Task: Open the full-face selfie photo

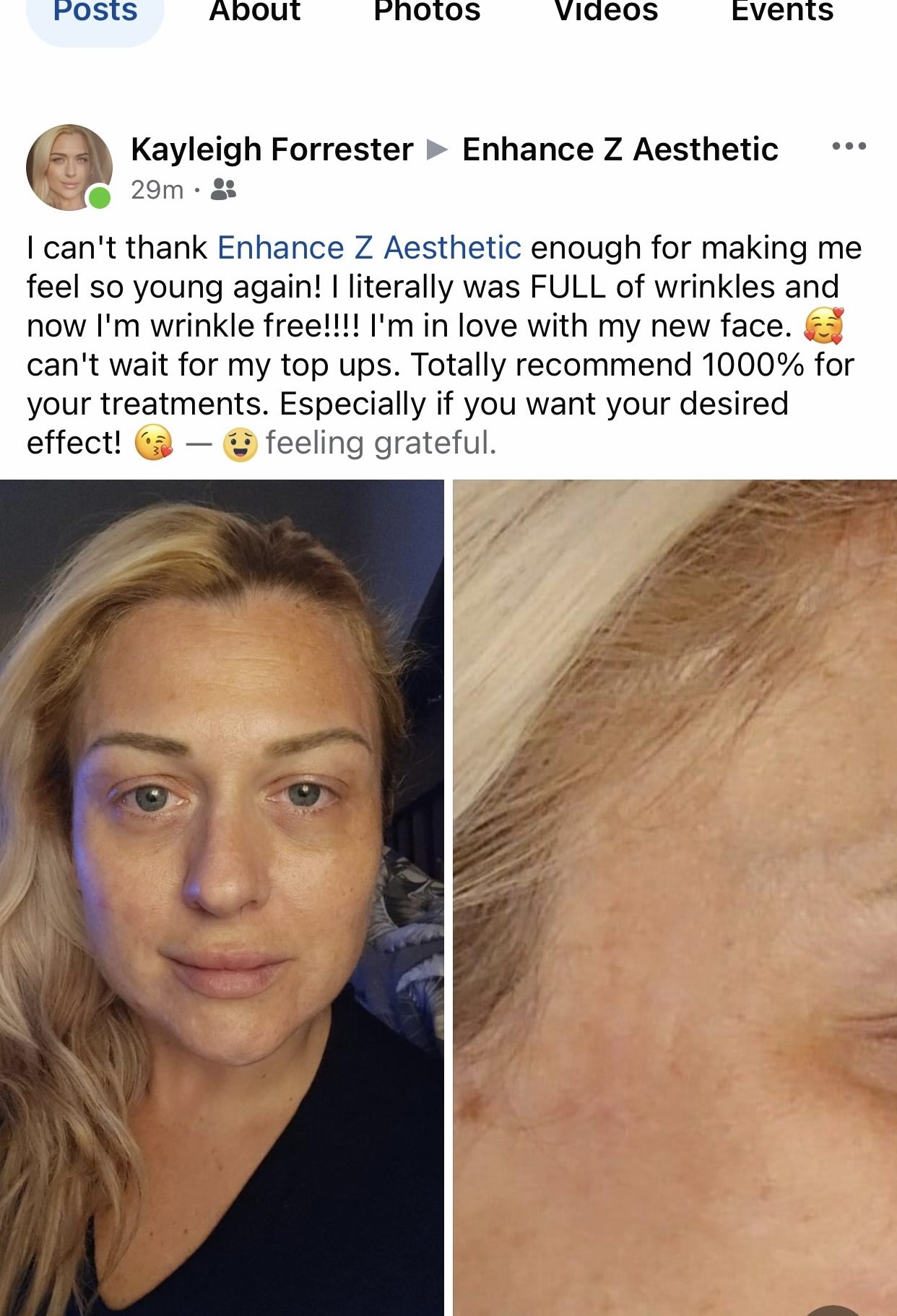Action: (222, 898)
